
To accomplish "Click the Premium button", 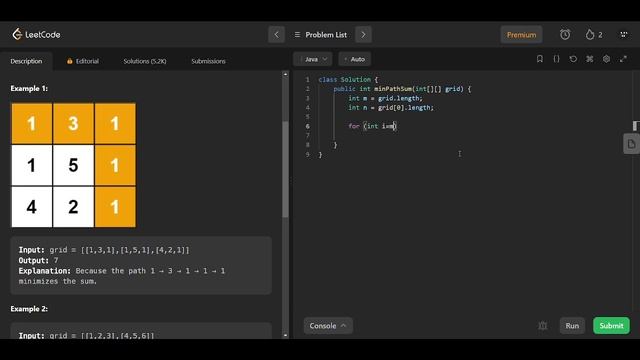I will pyautogui.click(x=521, y=35).
